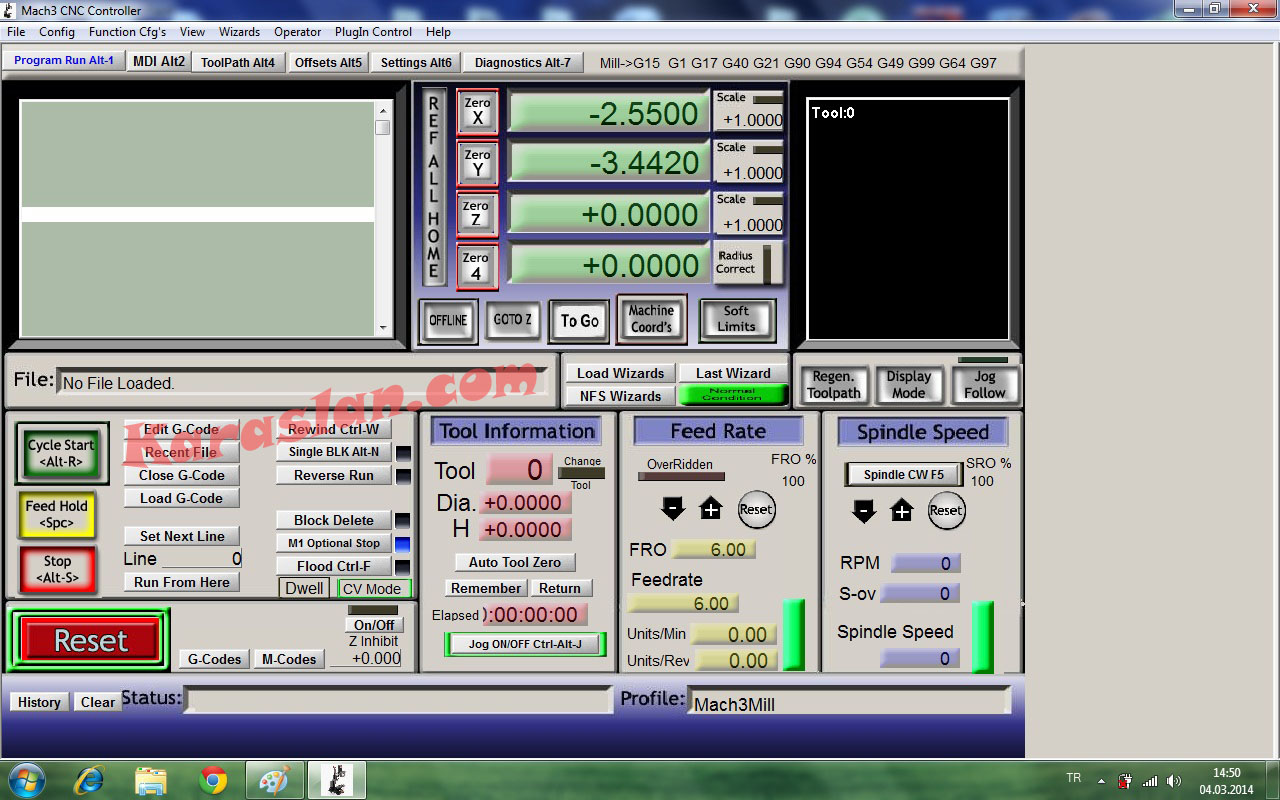Toggle Z Inhibit On/Off button
The width and height of the screenshot is (1280, 800).
374,625
